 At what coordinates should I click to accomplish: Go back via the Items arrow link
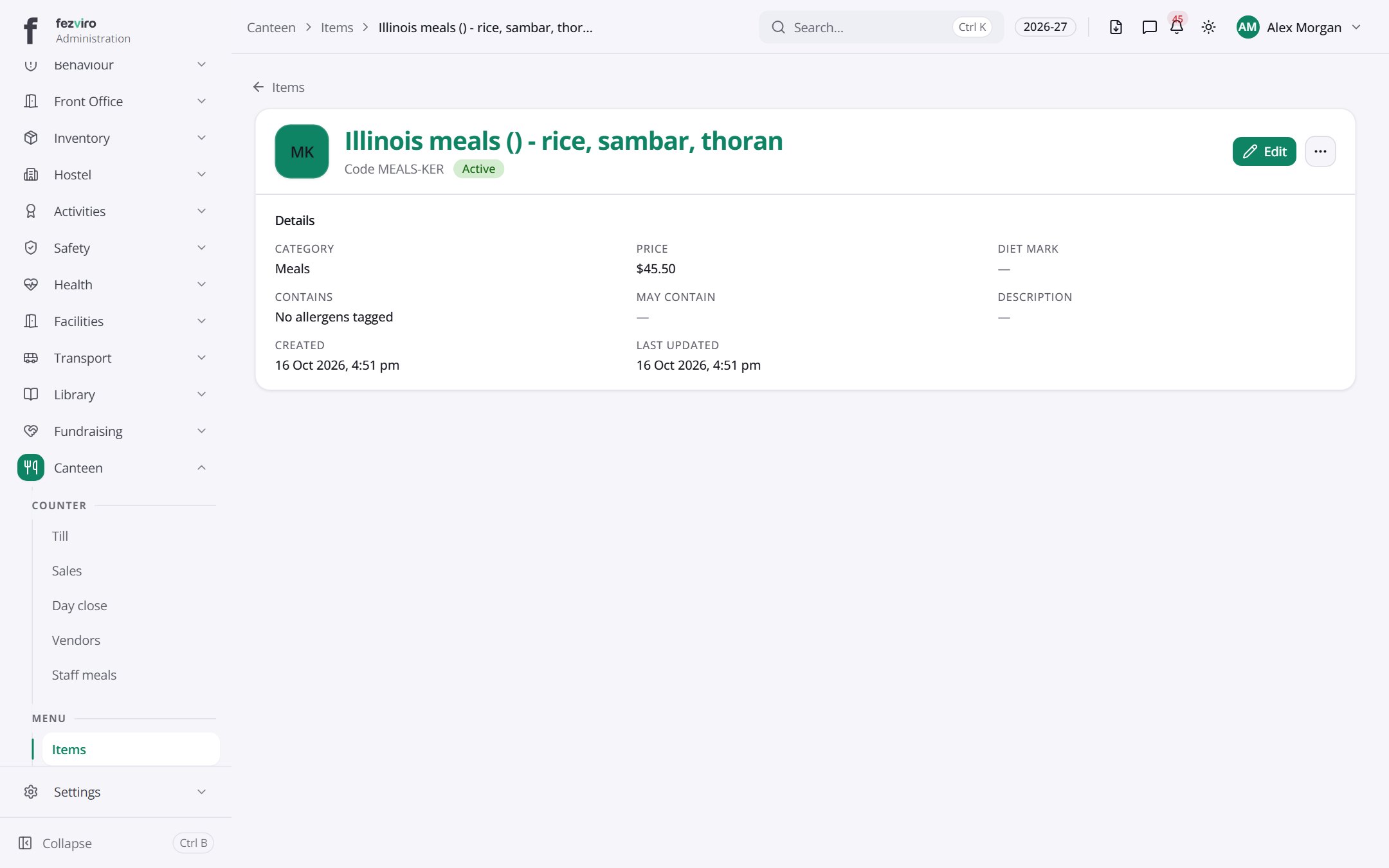[278, 87]
